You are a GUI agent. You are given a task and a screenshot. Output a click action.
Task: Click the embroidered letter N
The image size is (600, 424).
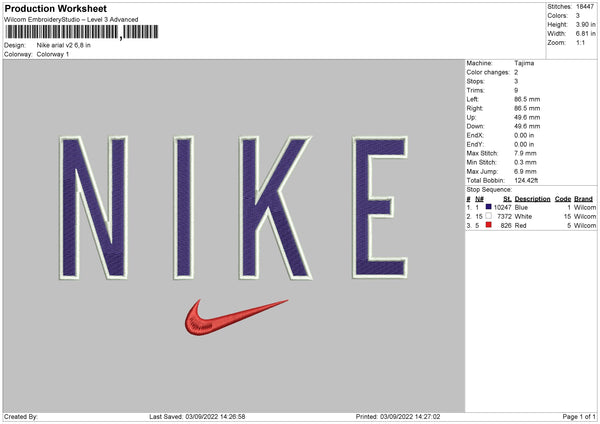pos(93,207)
